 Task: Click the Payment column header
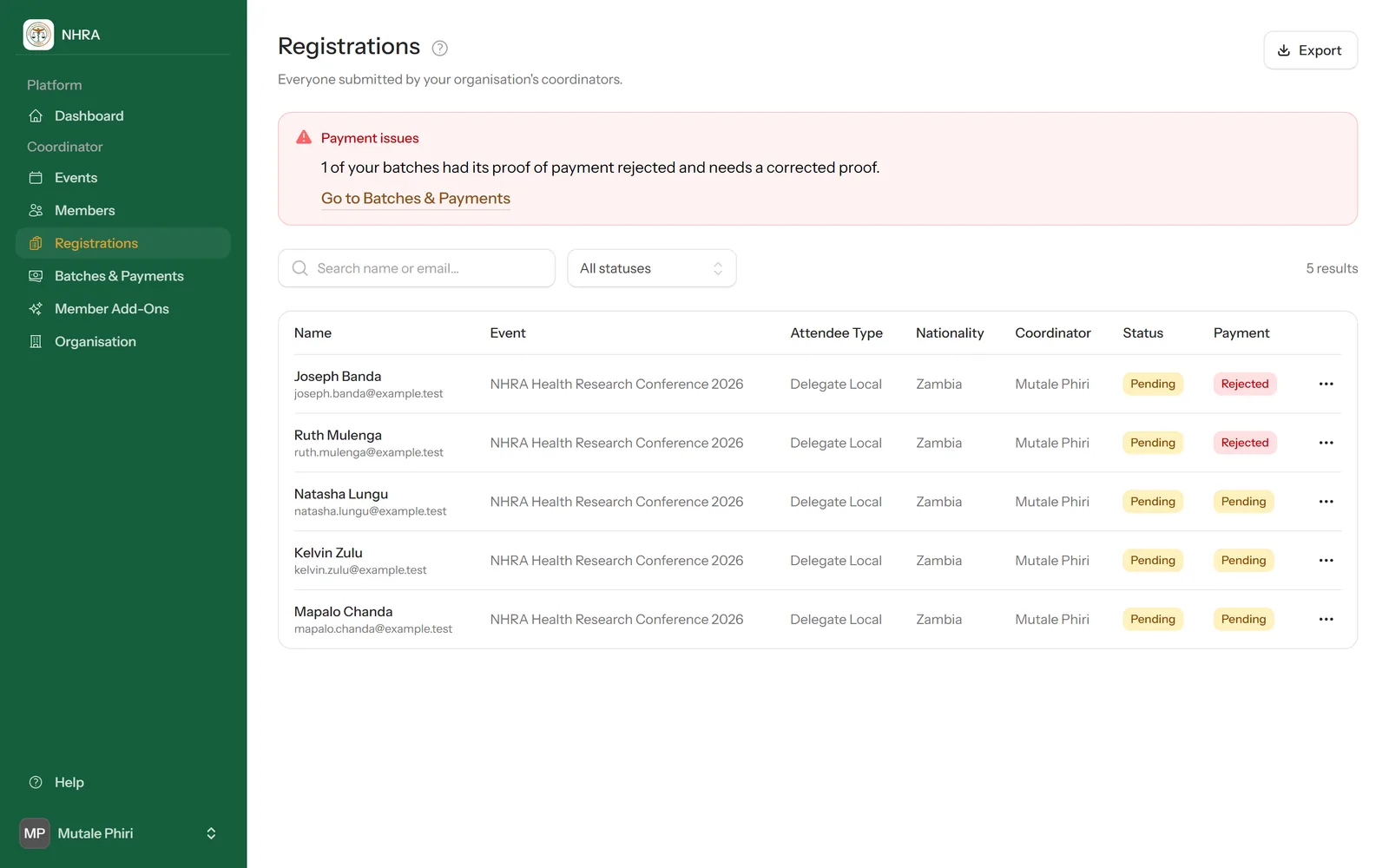coord(1241,332)
